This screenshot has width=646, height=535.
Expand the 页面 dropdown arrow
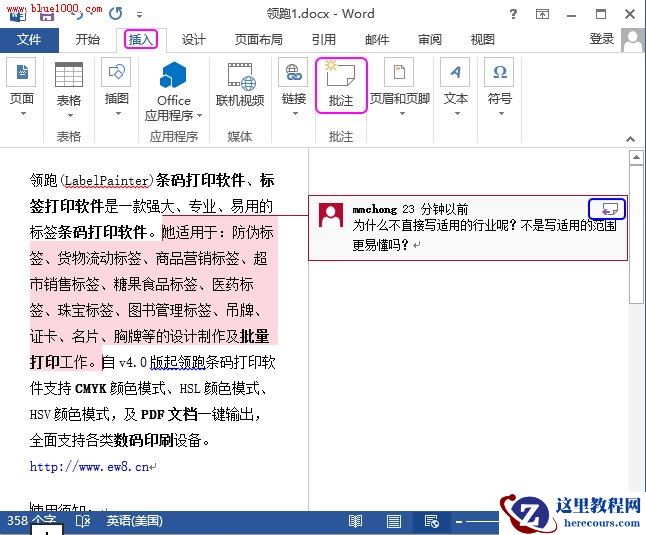click(x=23, y=114)
